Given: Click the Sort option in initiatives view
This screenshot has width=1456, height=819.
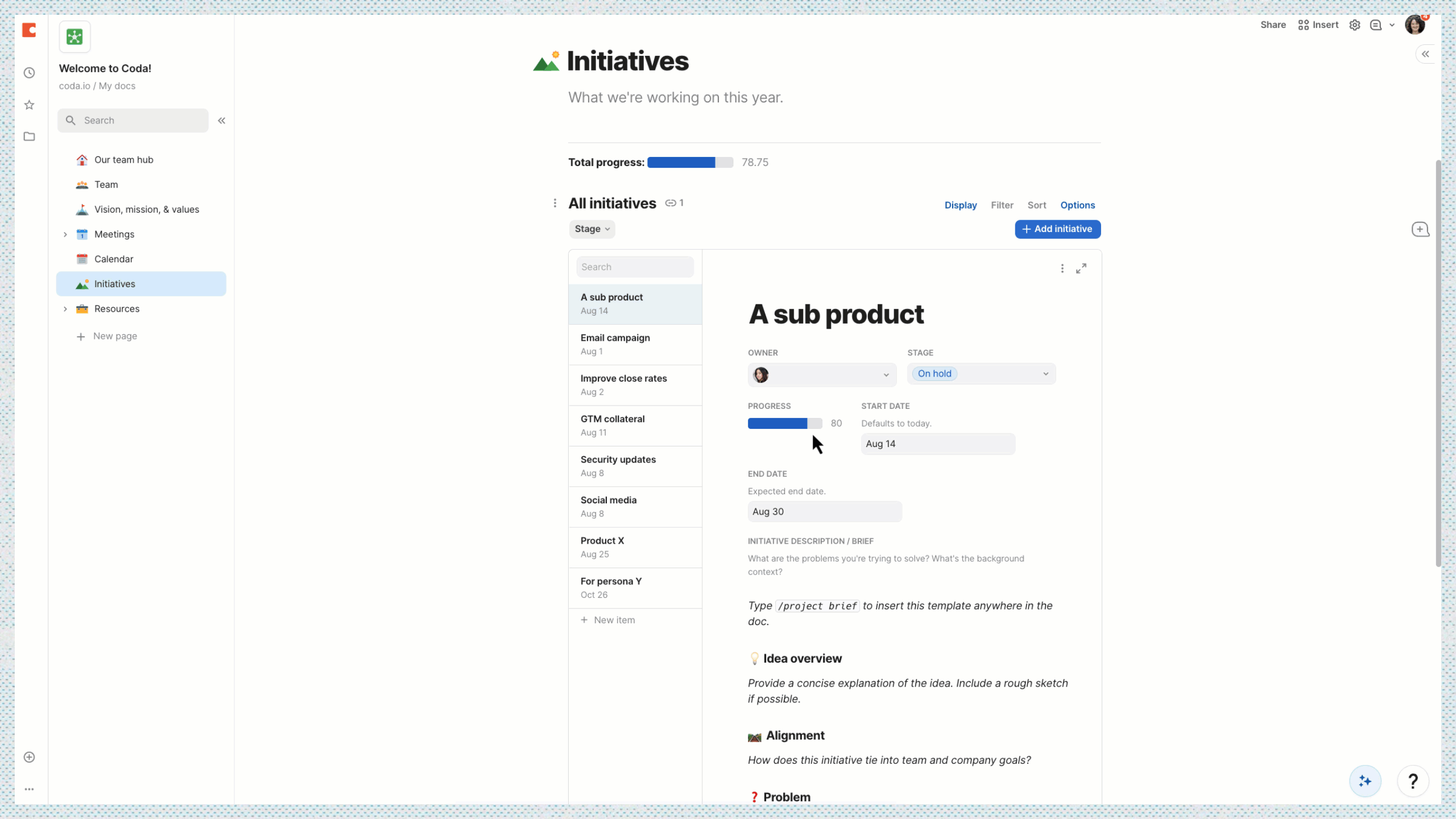Looking at the screenshot, I should coord(1037,205).
